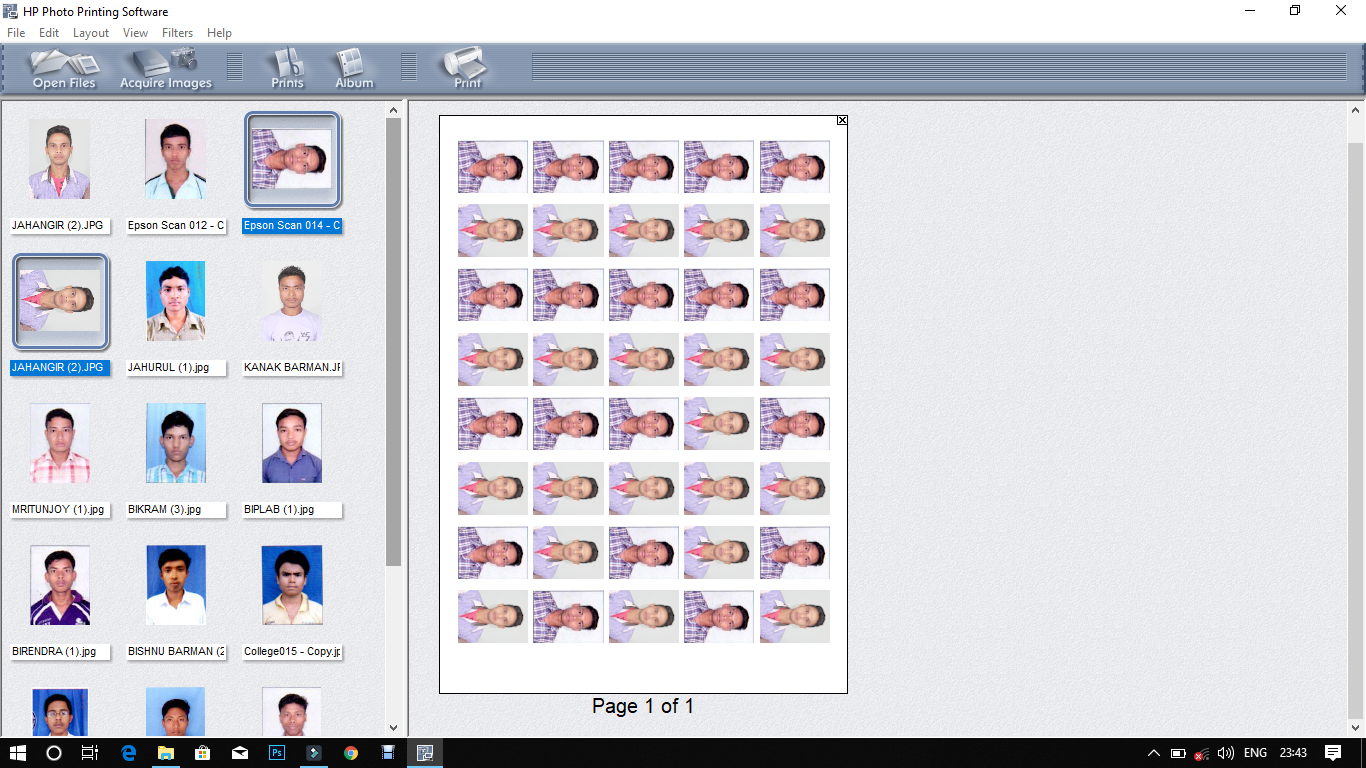Select the Epson Scan 014 thumbnail
The width and height of the screenshot is (1366, 768).
291,159
